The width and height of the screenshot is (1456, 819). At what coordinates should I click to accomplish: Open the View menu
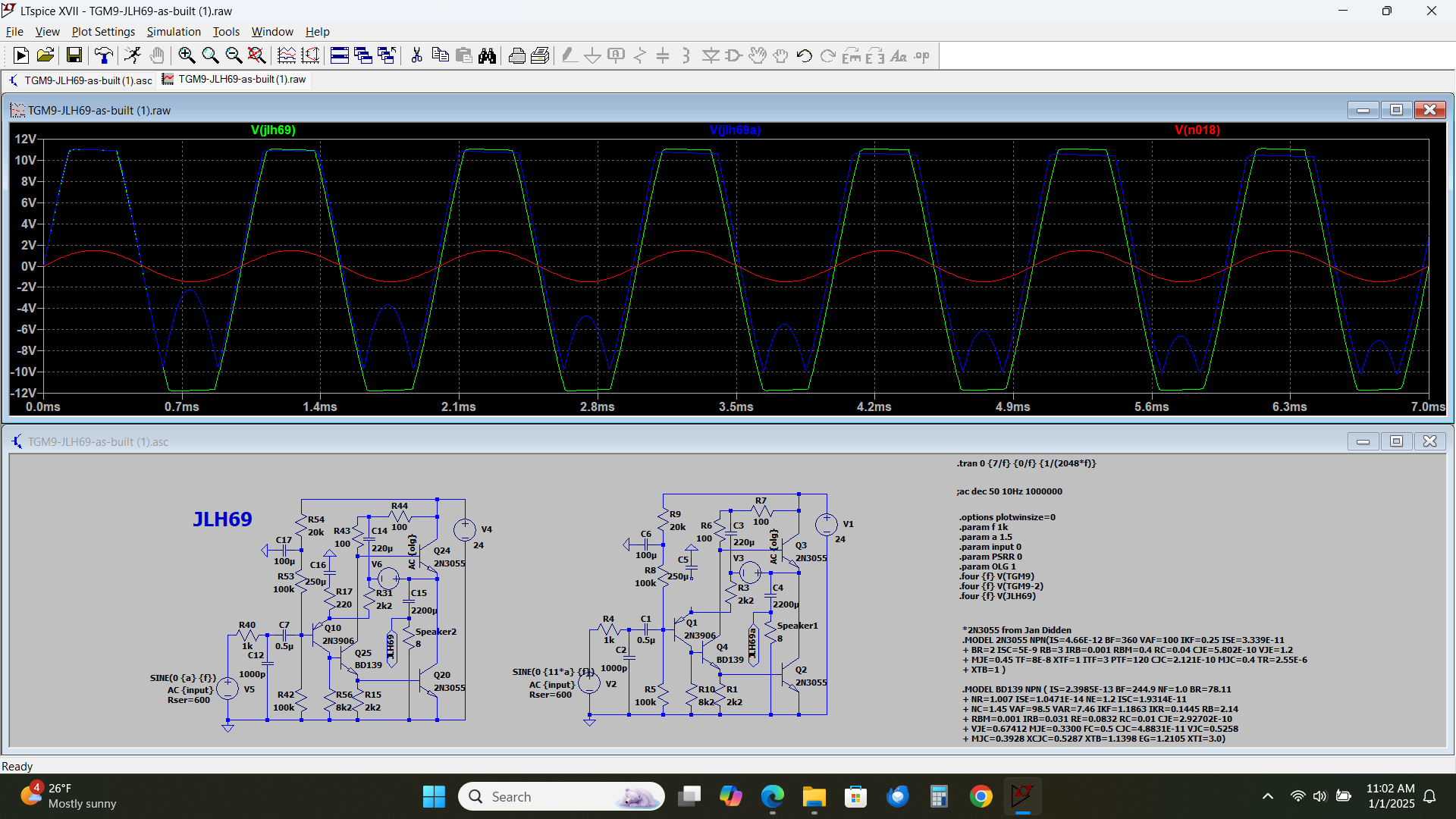(47, 31)
